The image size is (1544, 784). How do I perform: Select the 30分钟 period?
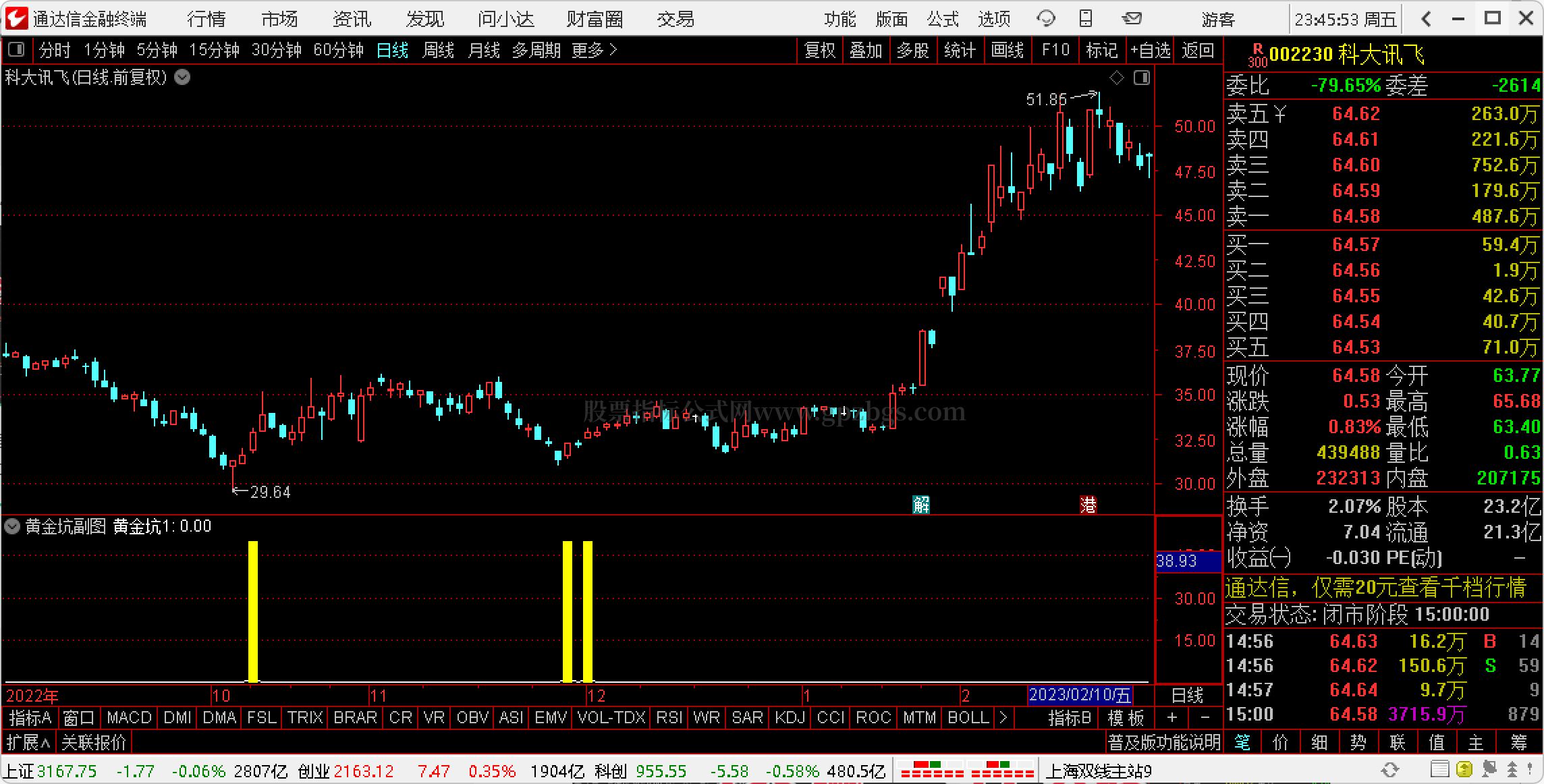tap(276, 50)
